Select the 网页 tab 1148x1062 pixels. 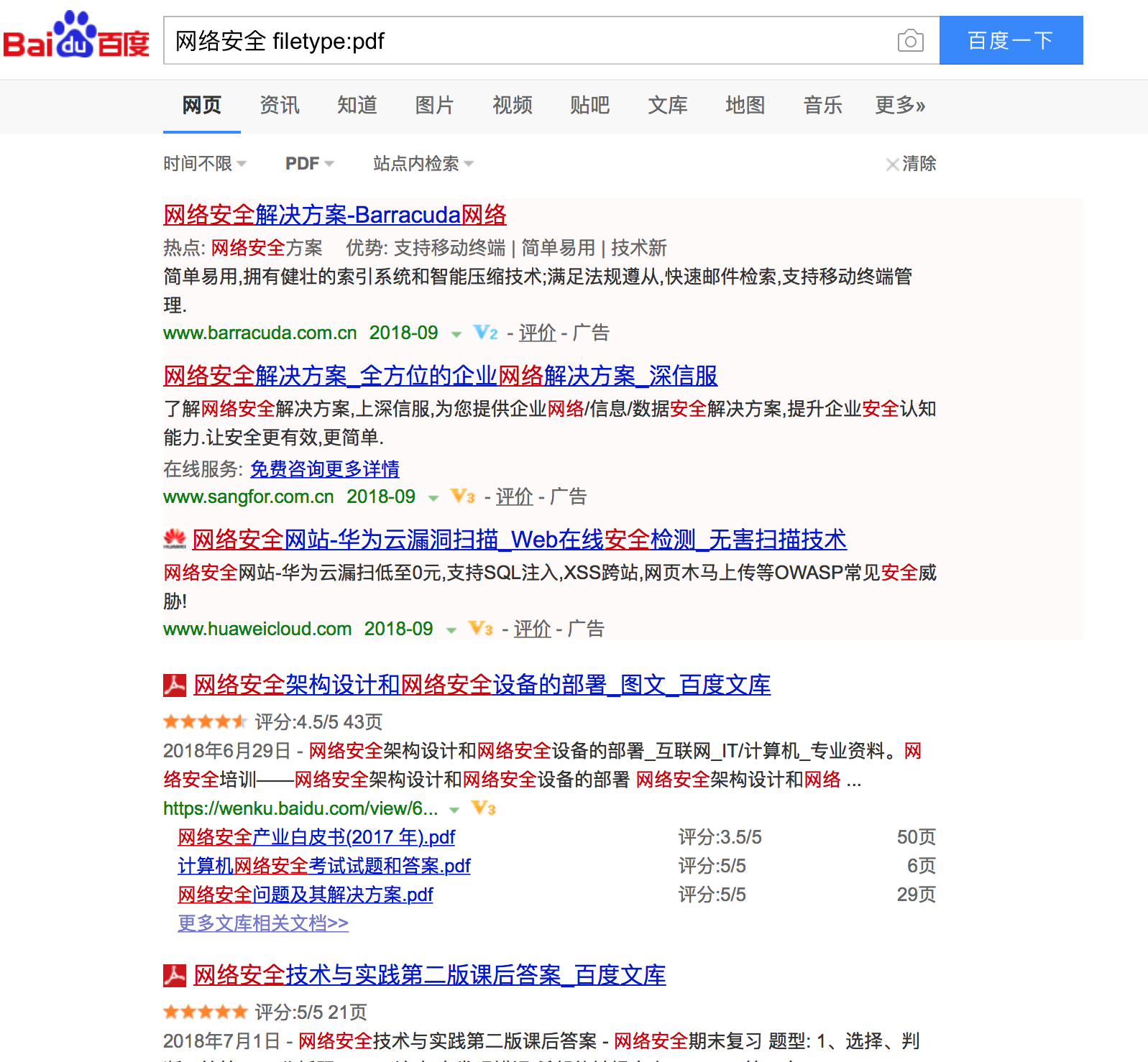202,106
